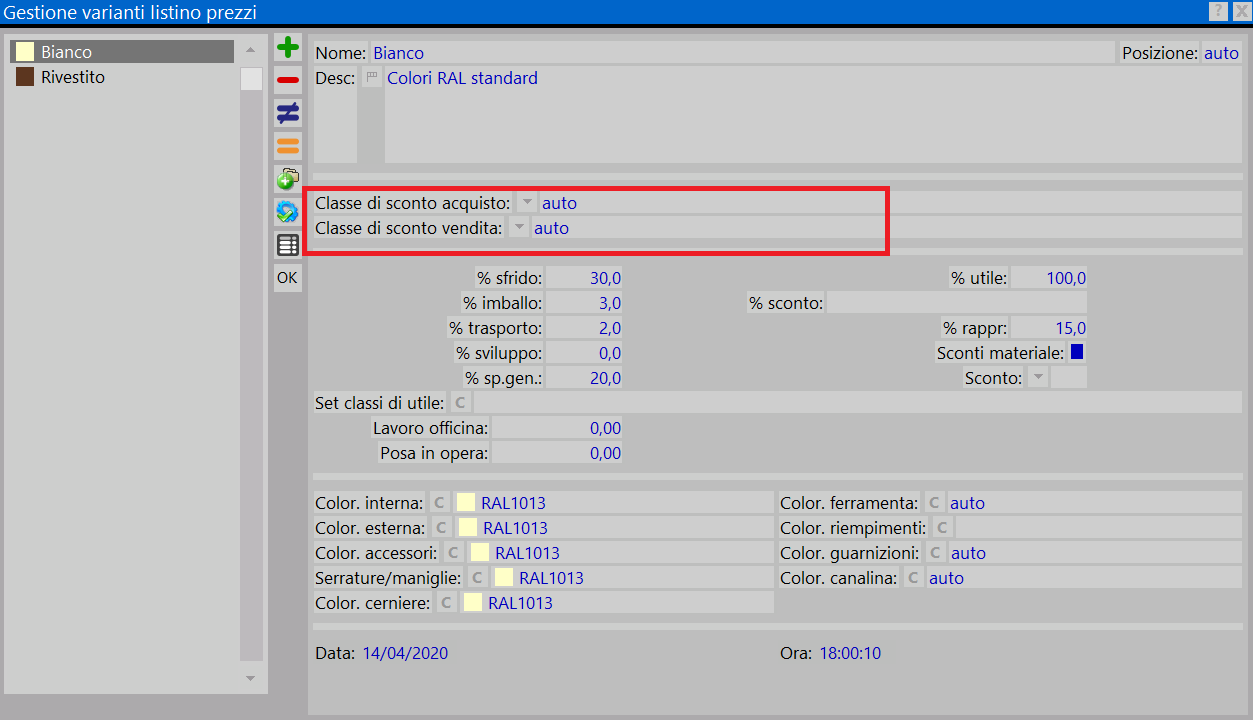Click the orange equal-sign icon
Viewport: 1253px width, 720px height.
pos(287,146)
